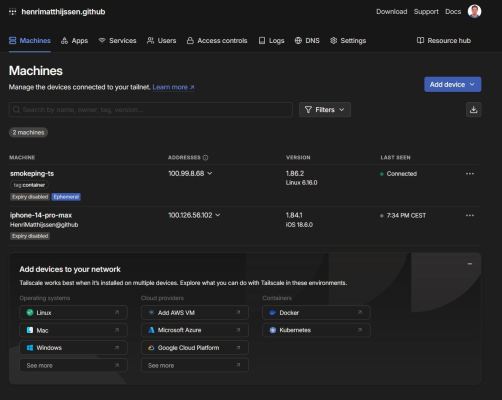Click the Tailscale grid logo icon
This screenshot has height=400, width=502.
[x=13, y=12]
